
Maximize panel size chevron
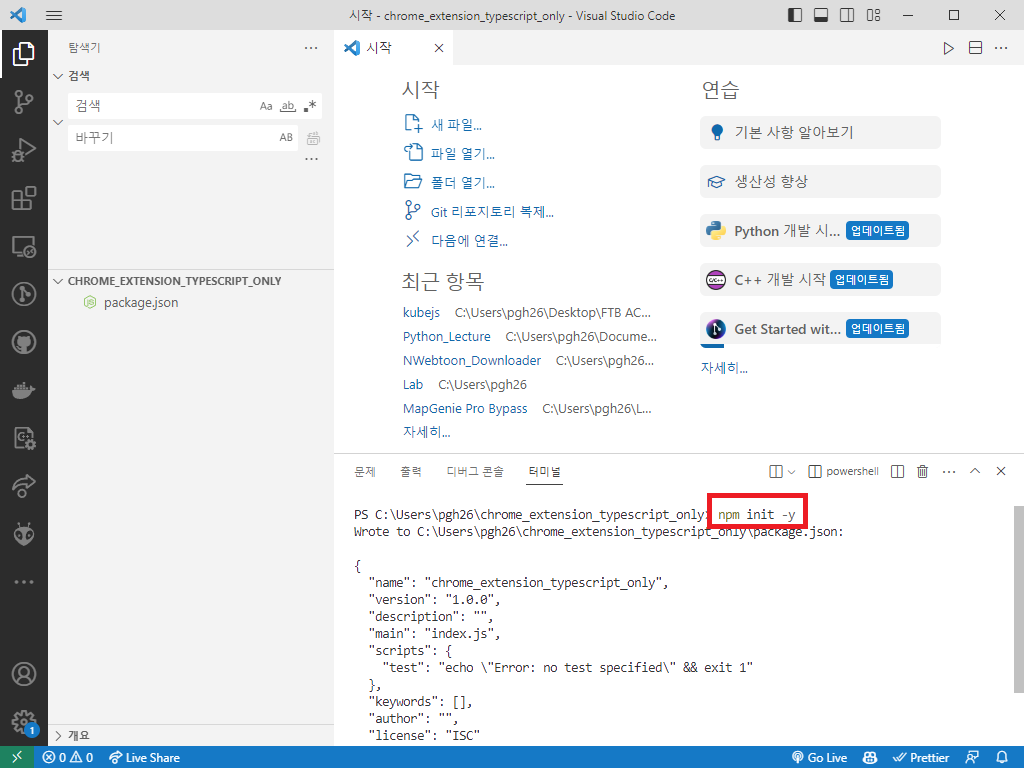pos(974,471)
